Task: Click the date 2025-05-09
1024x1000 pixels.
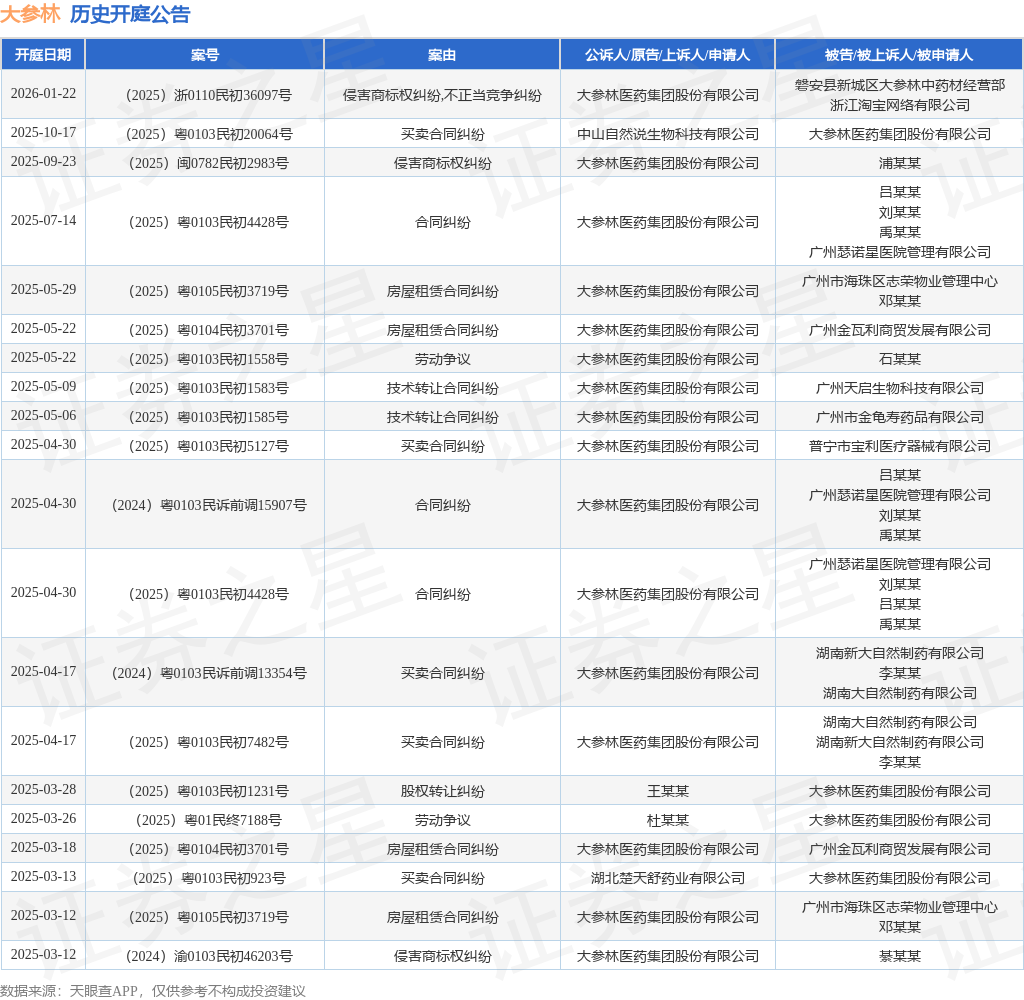Action: [43, 387]
